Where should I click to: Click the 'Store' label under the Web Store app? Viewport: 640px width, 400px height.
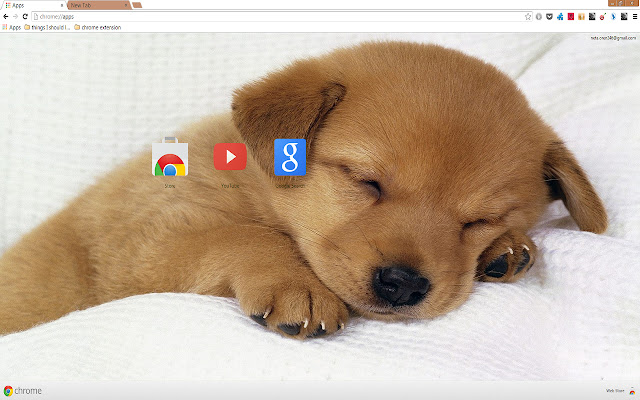170,186
